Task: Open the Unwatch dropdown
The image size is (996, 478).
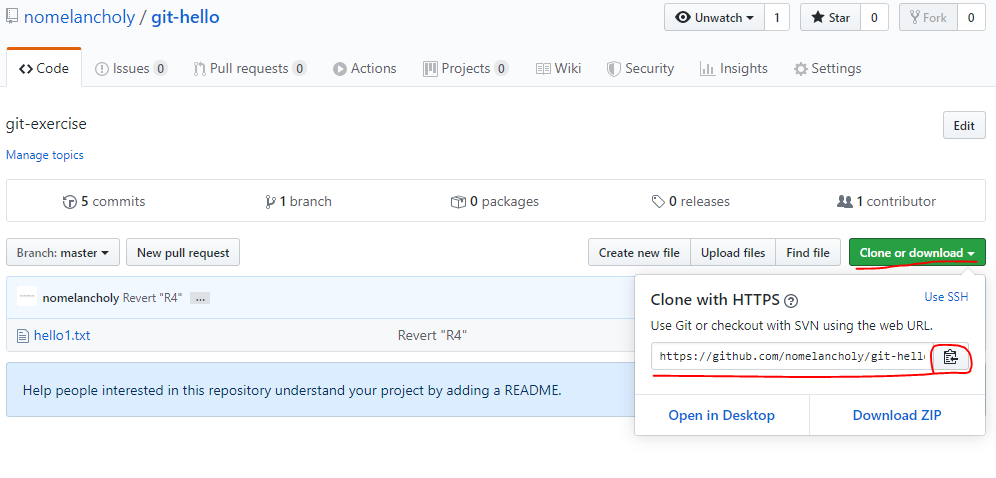Action: pos(715,18)
